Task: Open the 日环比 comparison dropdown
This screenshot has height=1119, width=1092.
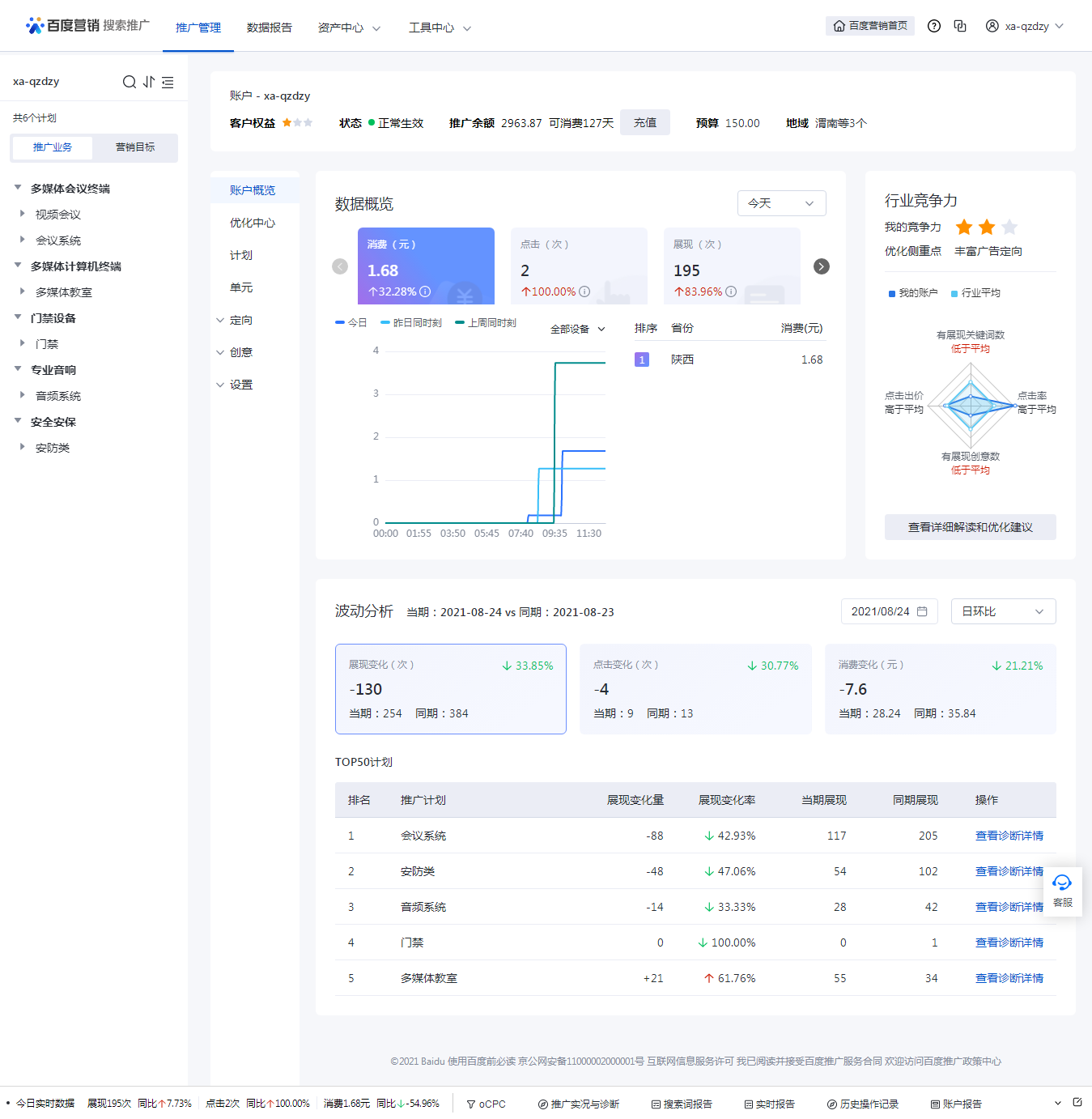Action: pos(1002,611)
